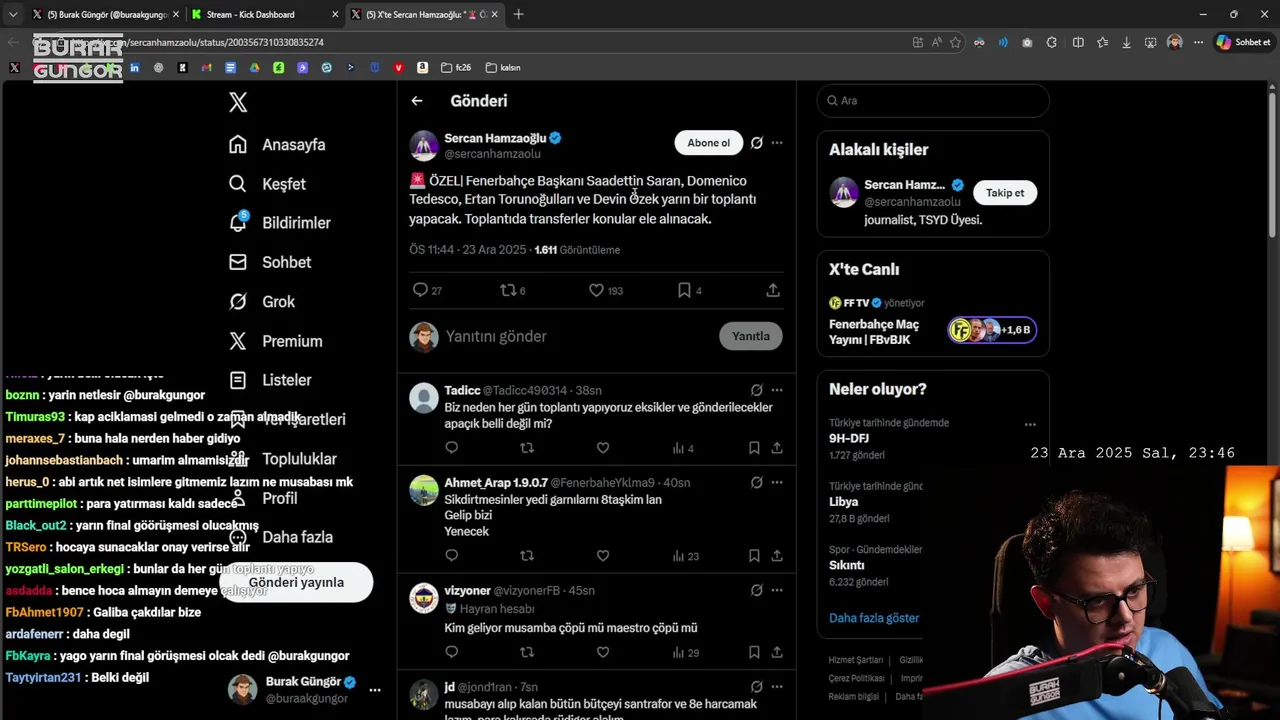Bookmark Tadicc's reply

click(754, 448)
